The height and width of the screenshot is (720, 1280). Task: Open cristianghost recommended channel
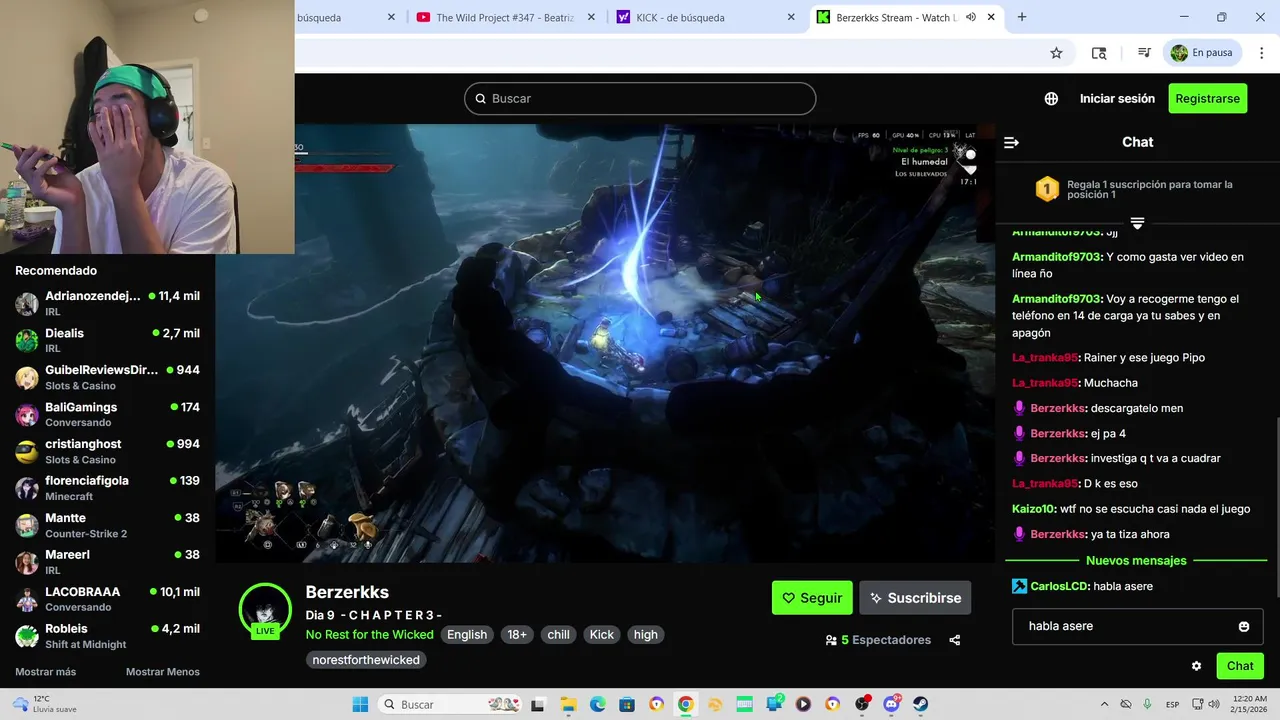pyautogui.click(x=107, y=451)
